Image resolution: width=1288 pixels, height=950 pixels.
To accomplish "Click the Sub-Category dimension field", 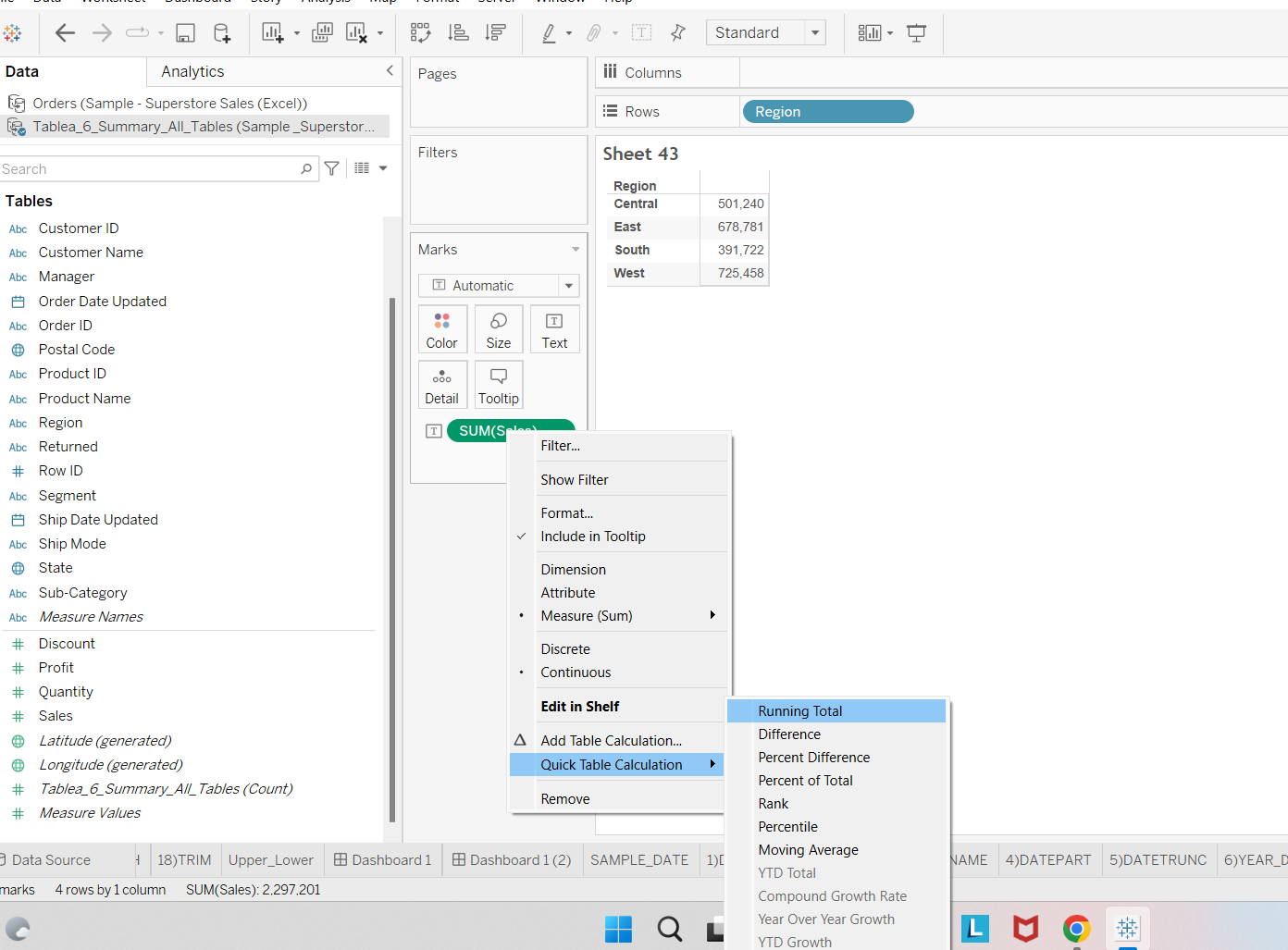I will 83,593.
